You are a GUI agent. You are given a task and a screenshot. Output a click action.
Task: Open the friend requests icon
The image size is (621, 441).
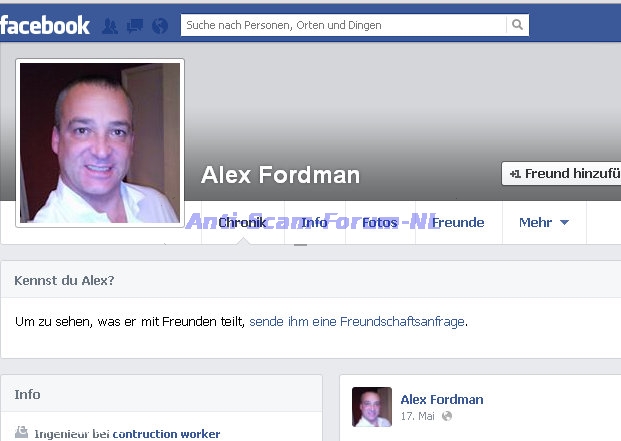click(x=110, y=26)
